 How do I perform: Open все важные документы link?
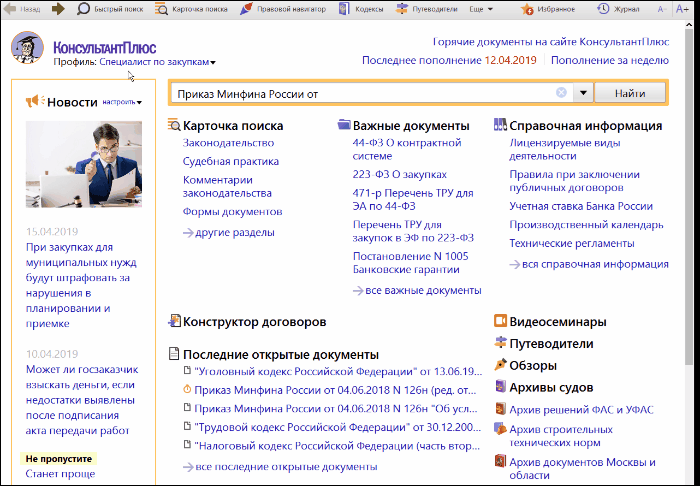417,291
